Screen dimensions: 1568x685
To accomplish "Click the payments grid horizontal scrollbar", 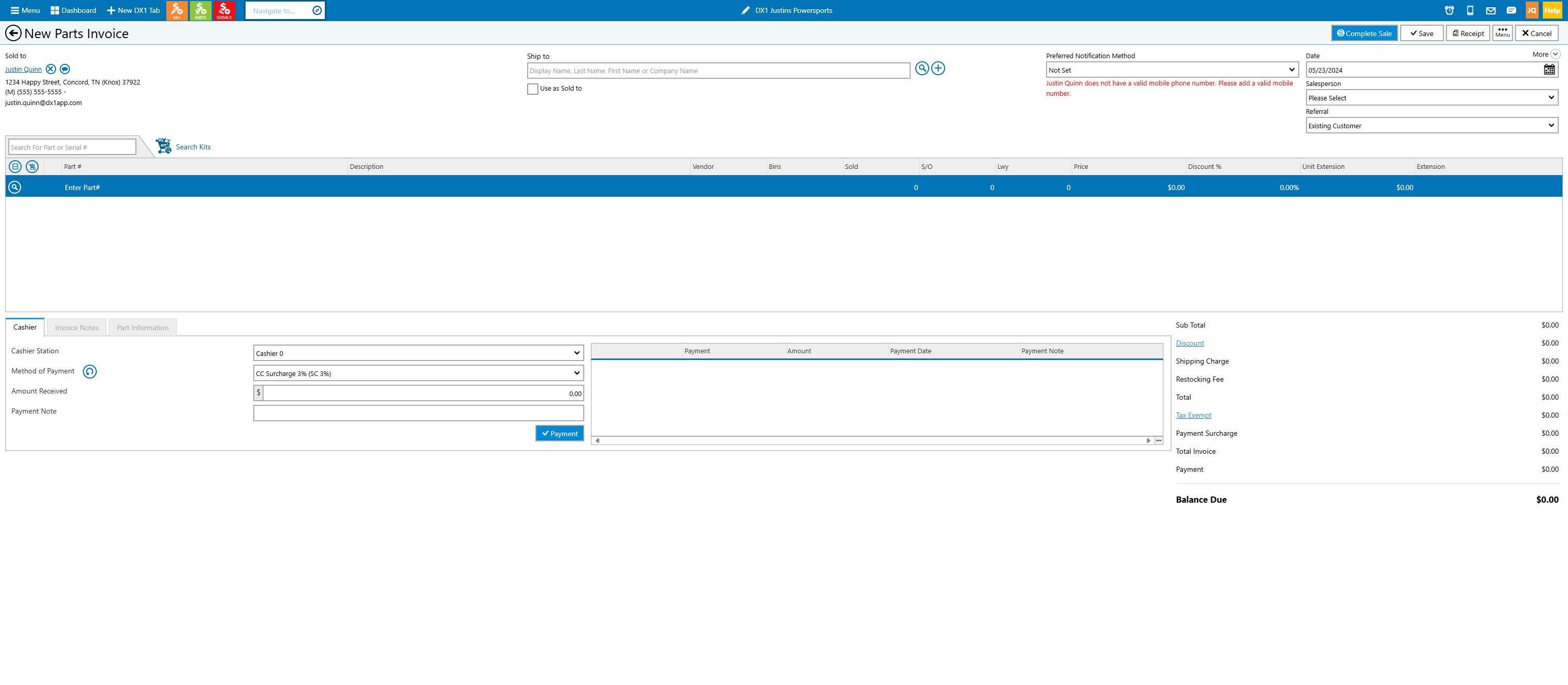I will pos(872,440).
